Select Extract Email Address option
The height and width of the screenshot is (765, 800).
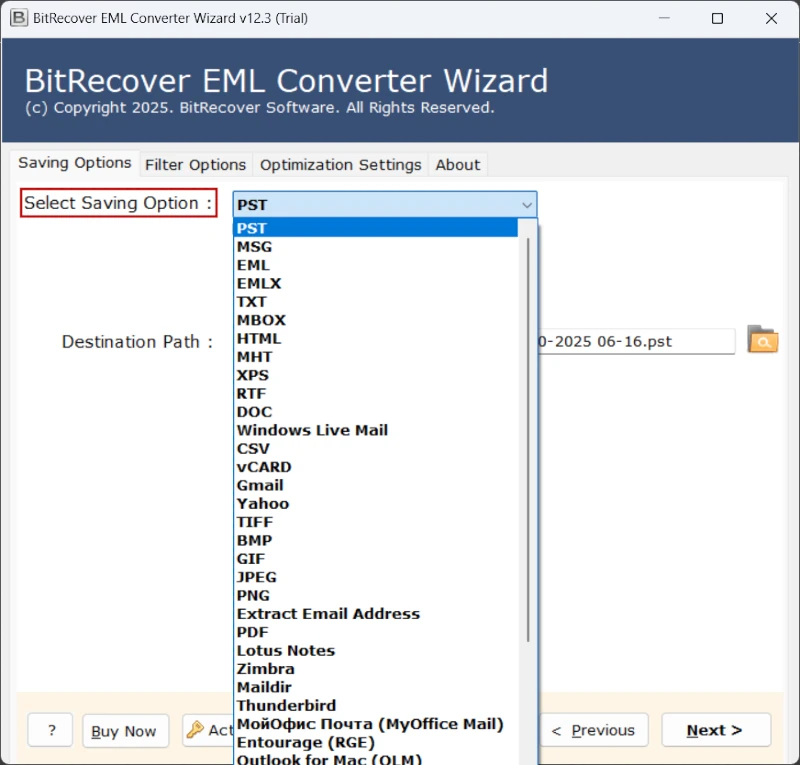click(x=376, y=614)
